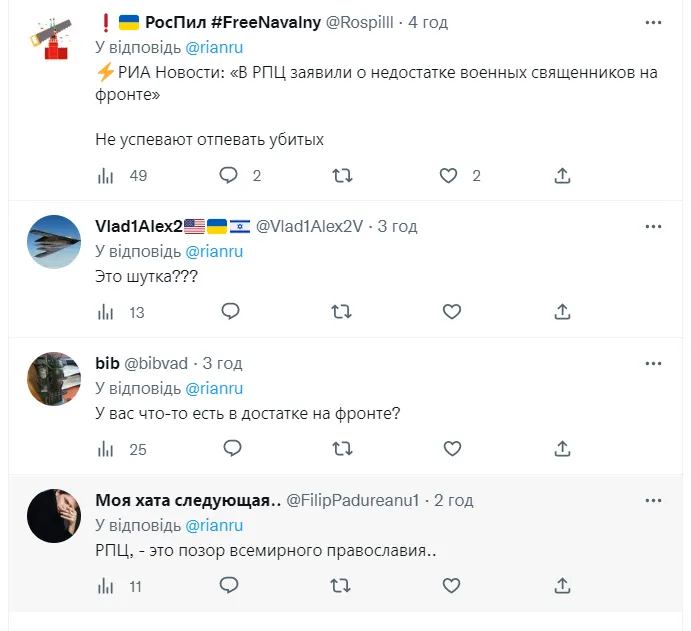Open more options for Vlad1Alex2's tweet
Screen dimensions: 691x631
coord(654,227)
